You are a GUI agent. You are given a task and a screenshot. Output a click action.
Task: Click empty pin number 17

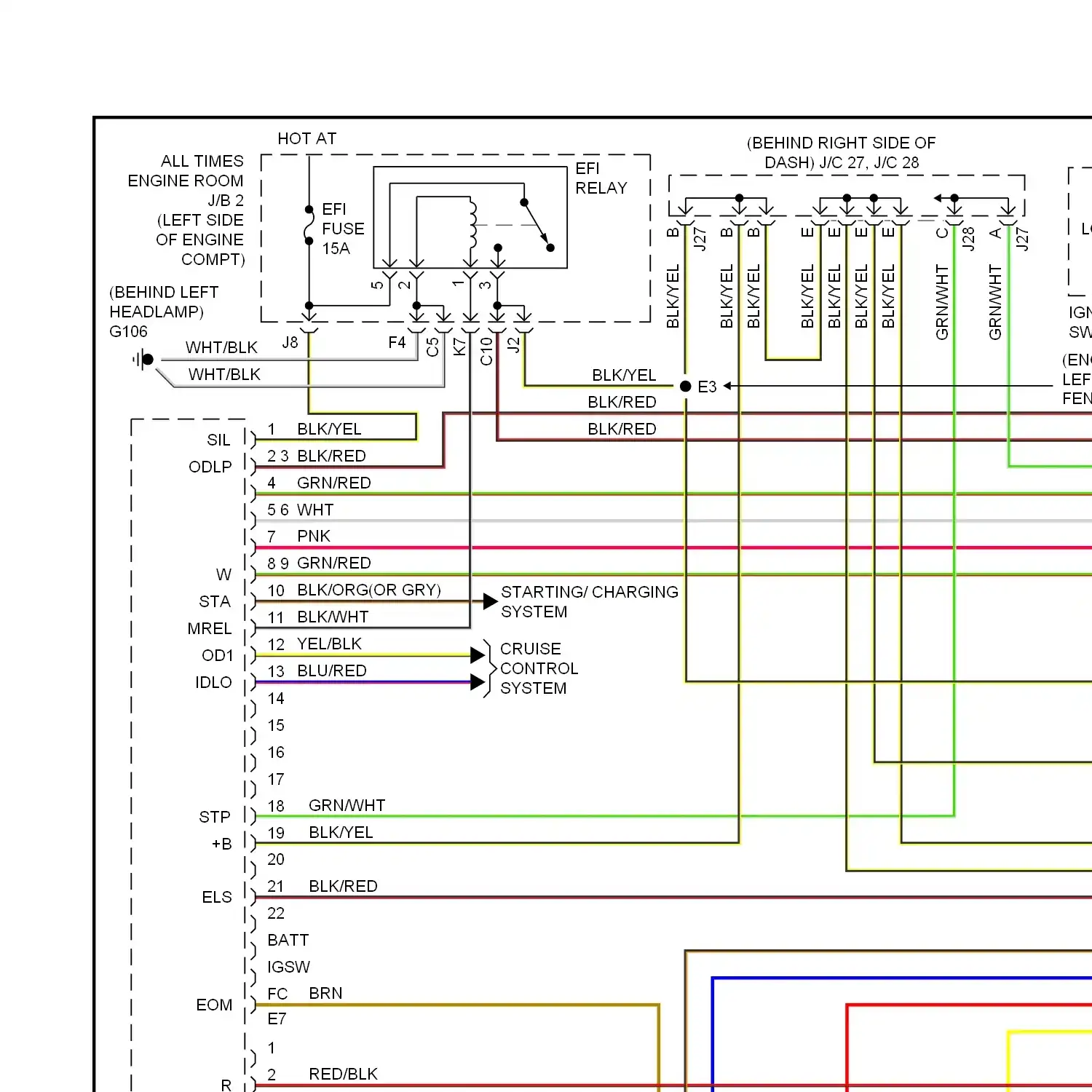coord(276,779)
